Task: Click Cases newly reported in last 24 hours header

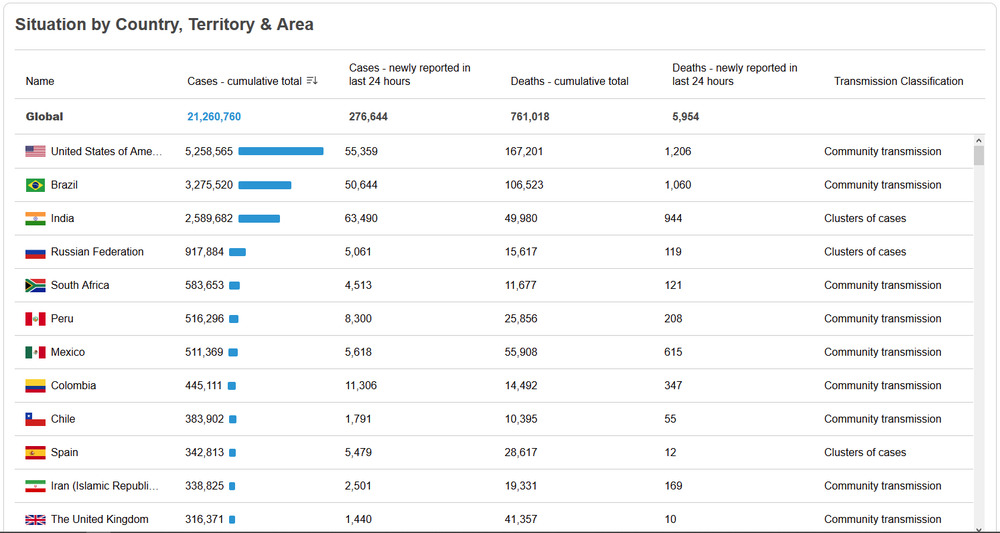Action: point(409,75)
